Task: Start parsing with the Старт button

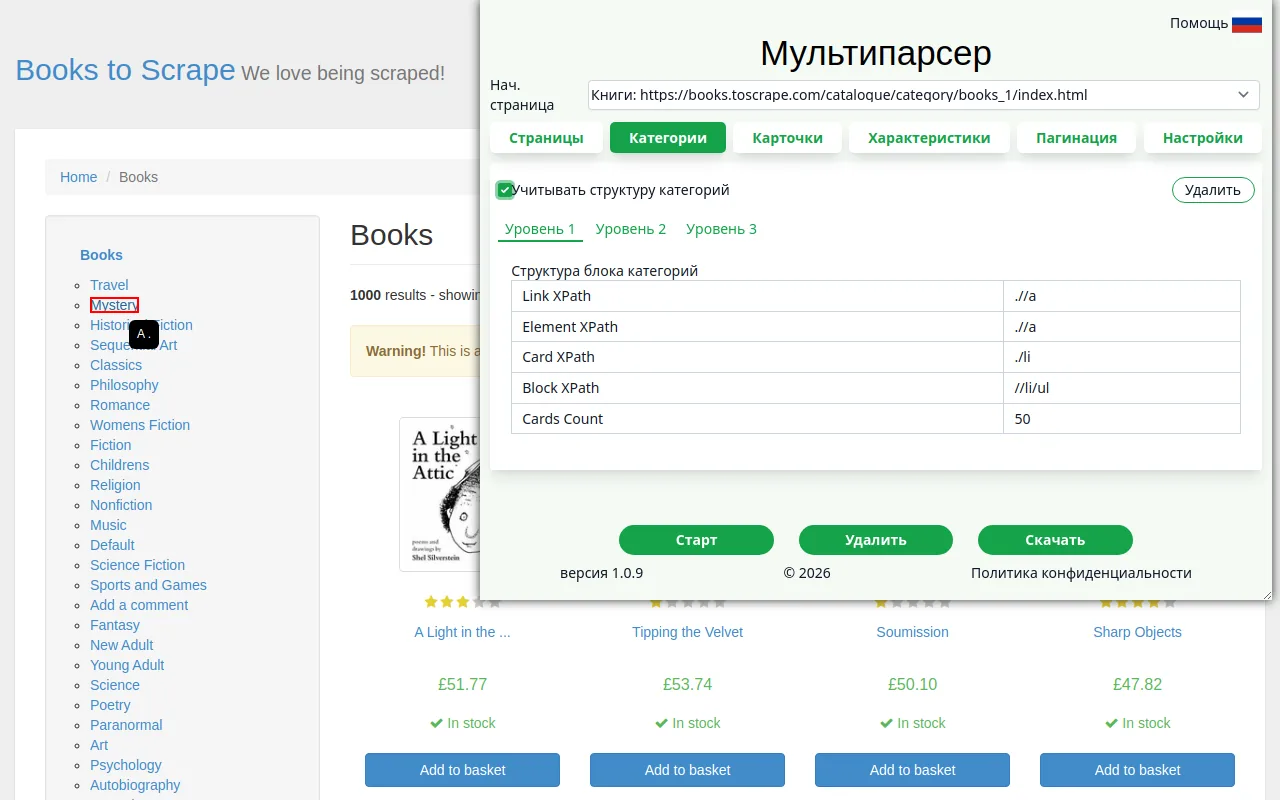Action: pyautogui.click(x=696, y=540)
